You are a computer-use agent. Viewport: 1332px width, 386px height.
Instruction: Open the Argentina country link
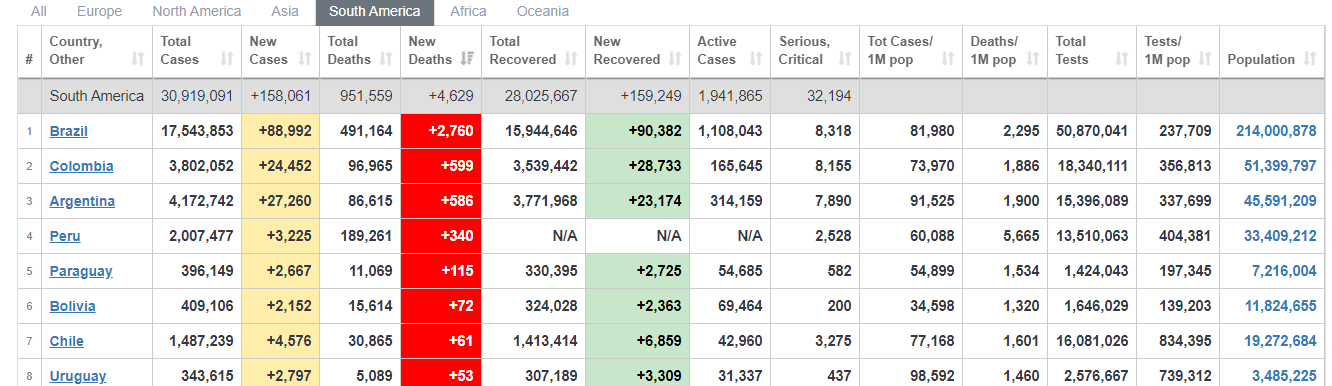[x=82, y=201]
